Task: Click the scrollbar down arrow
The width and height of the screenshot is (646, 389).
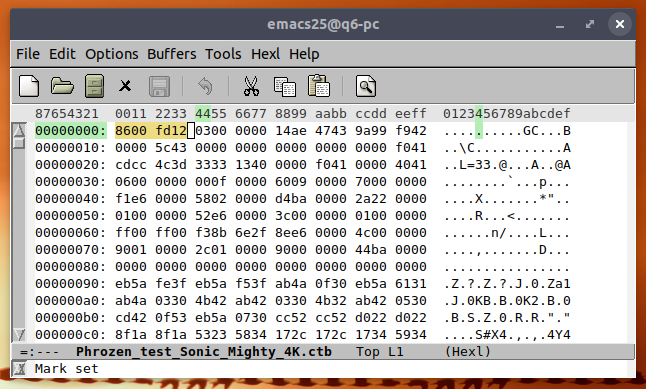Action: (x=19, y=334)
